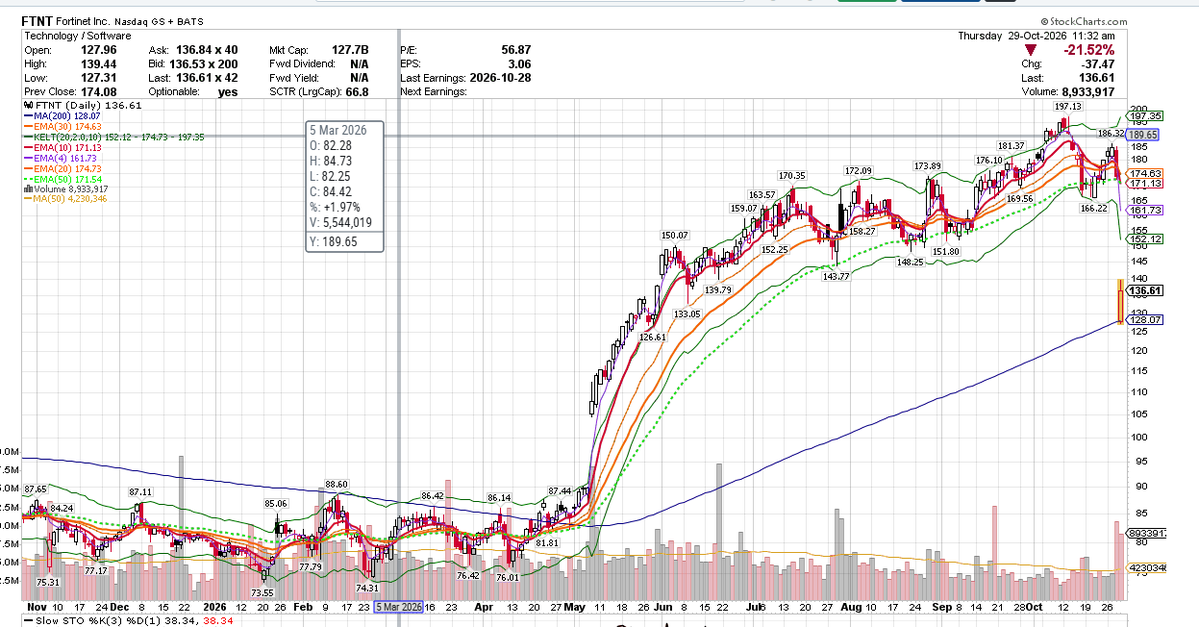Click the 197.35 upper Keltner axis tag

[1145, 116]
